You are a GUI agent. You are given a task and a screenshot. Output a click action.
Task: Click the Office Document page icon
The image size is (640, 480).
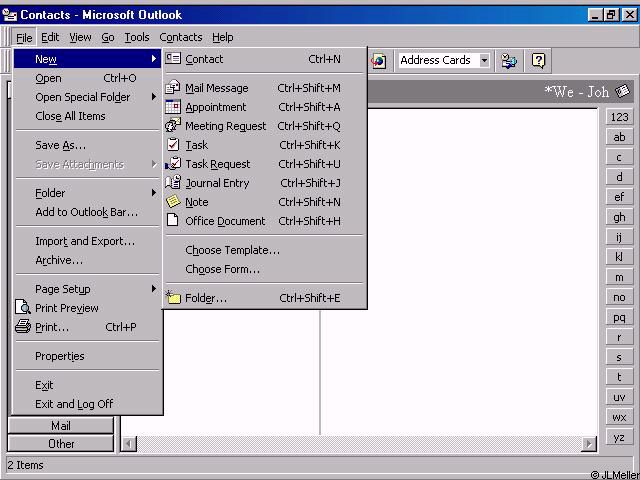click(x=173, y=220)
